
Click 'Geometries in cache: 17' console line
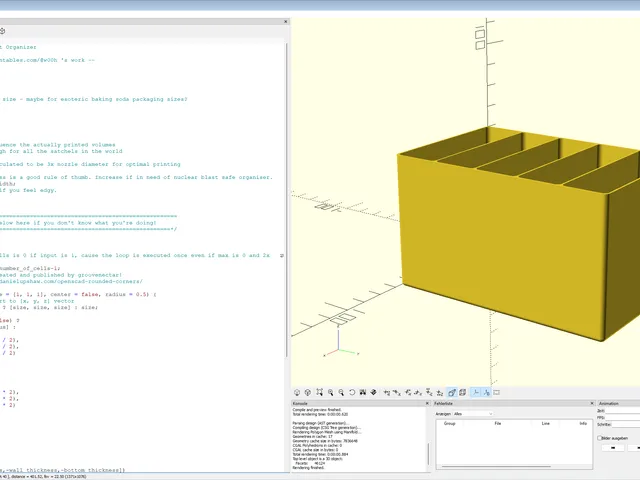point(313,436)
